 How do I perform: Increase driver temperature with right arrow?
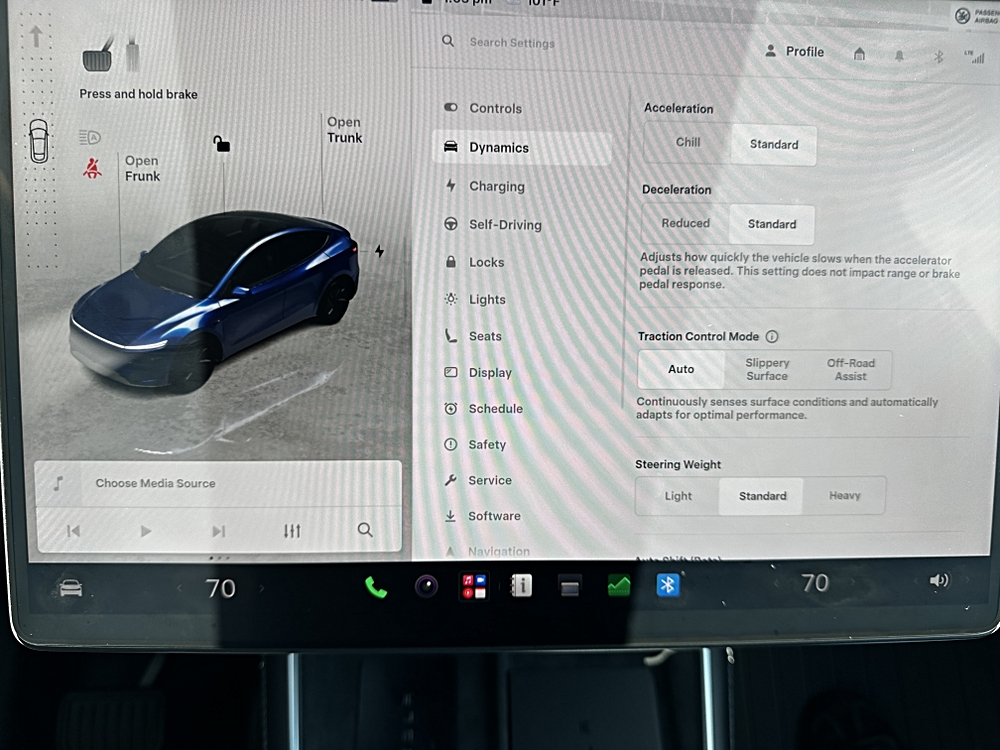(x=261, y=588)
